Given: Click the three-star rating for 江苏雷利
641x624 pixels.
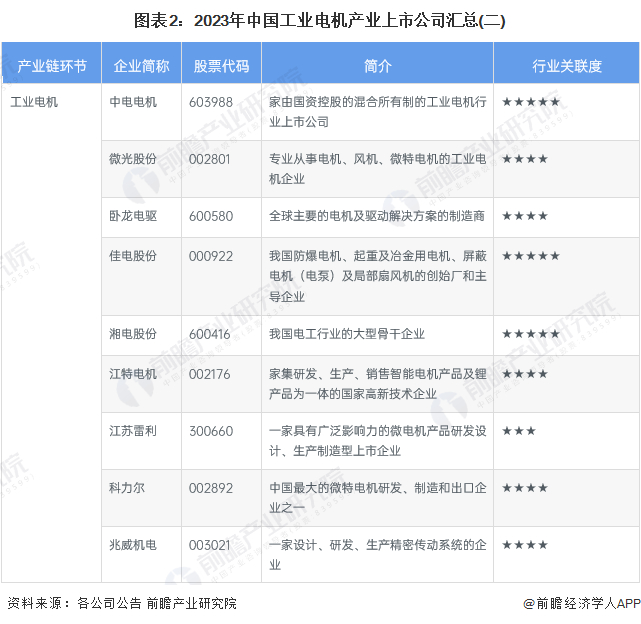Looking at the screenshot, I should [518, 431].
